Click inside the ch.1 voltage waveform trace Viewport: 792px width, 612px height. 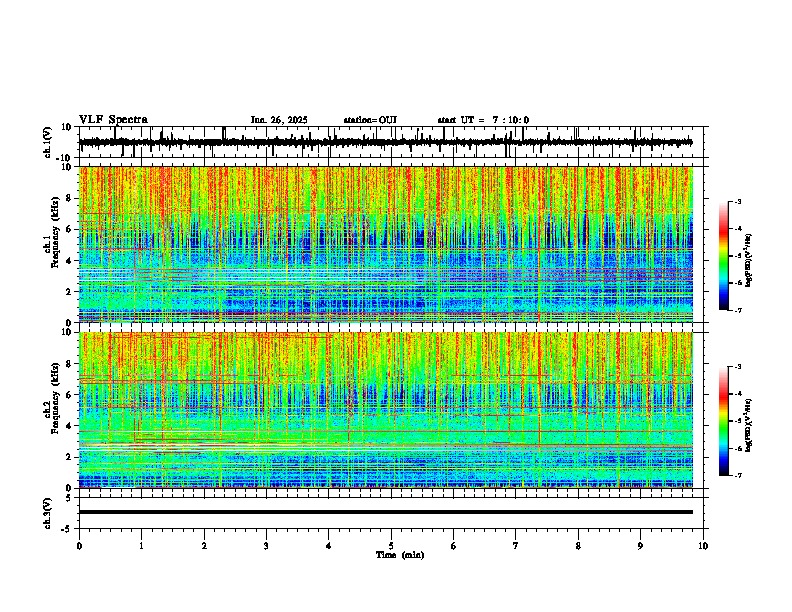click(x=385, y=142)
